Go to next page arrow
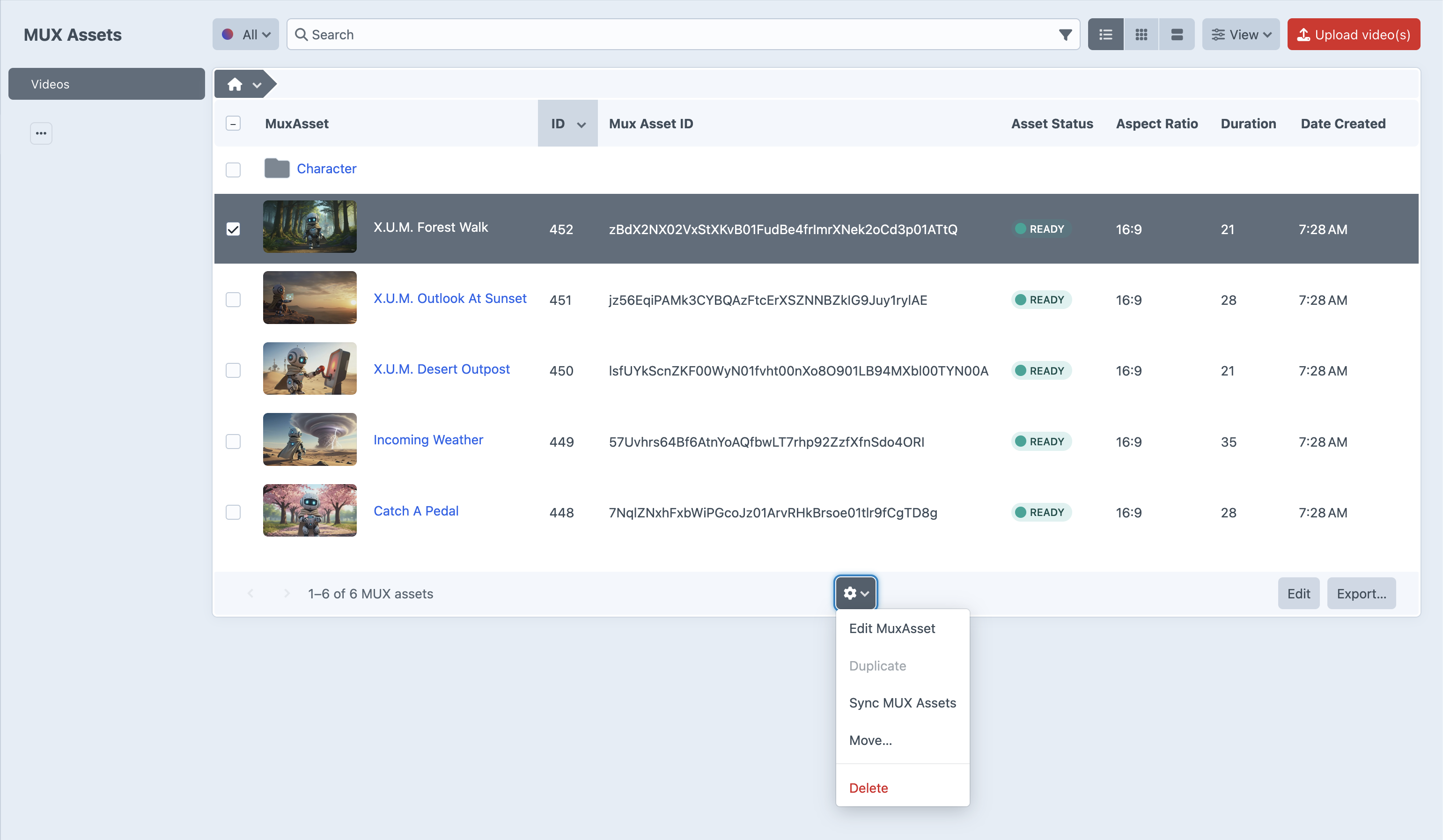Screen dimensions: 1443x840 287,594
